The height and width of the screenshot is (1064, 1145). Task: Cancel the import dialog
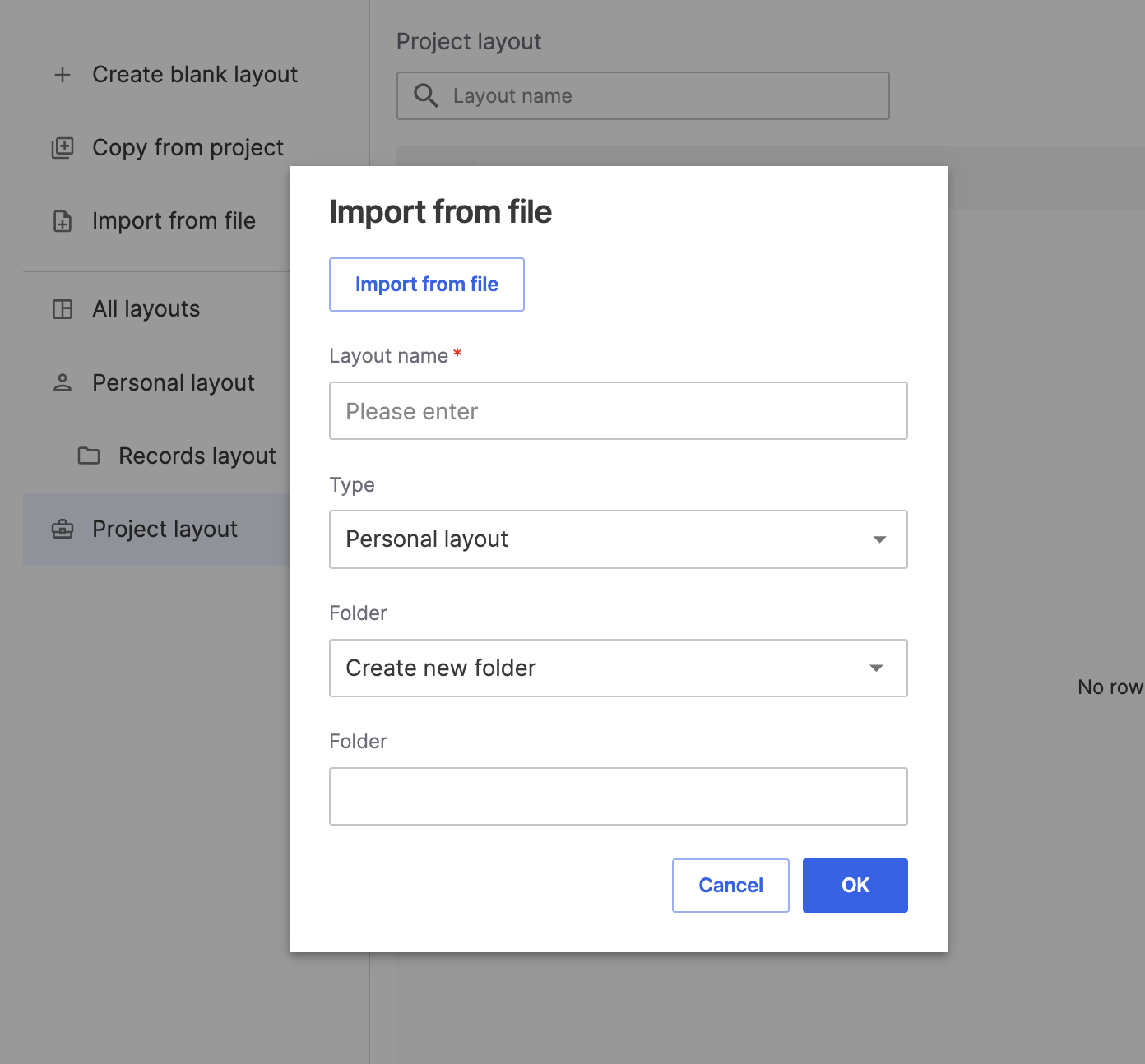(730, 886)
